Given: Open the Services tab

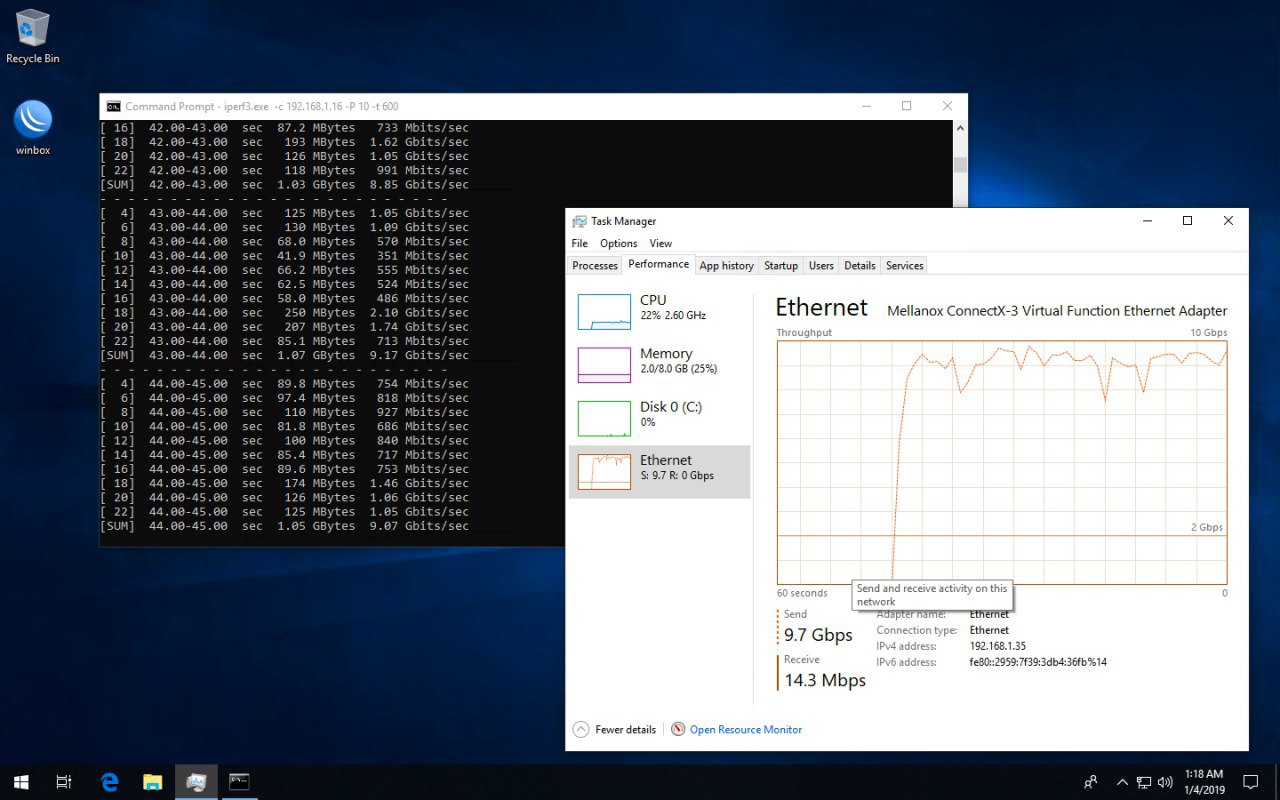Looking at the screenshot, I should click(904, 265).
